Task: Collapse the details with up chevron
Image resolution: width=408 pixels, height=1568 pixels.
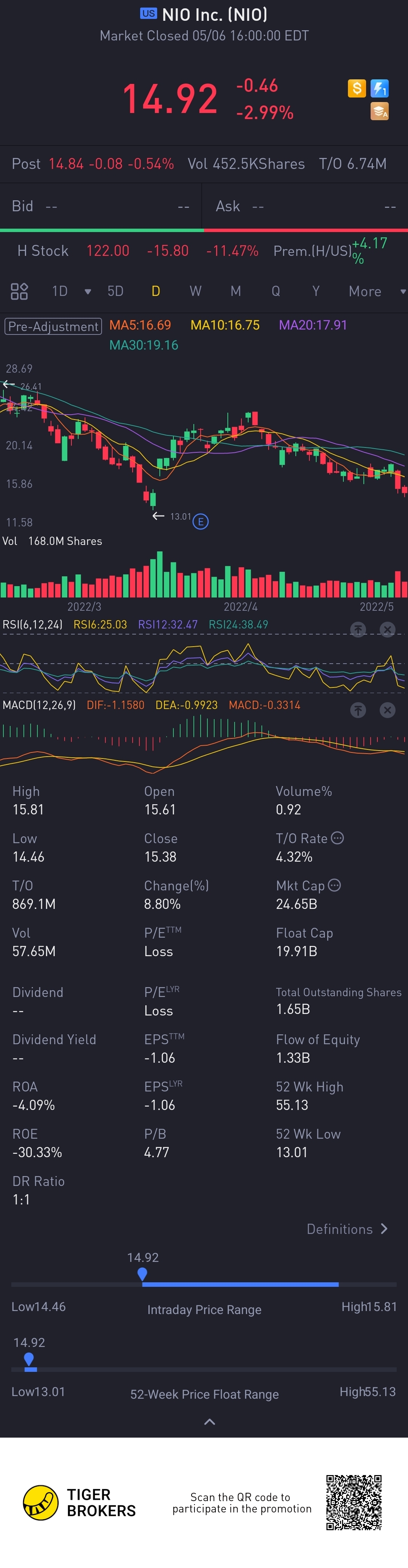Action: click(x=209, y=1422)
